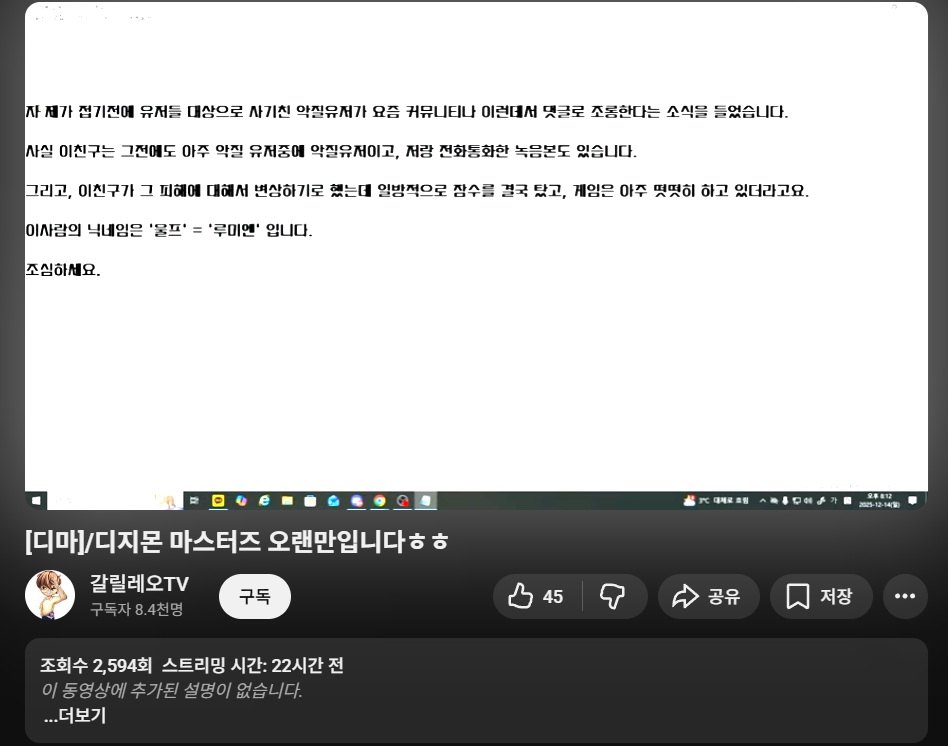This screenshot has width=948, height=746.
Task: Open the 공유 share dialog
Action: (x=707, y=597)
